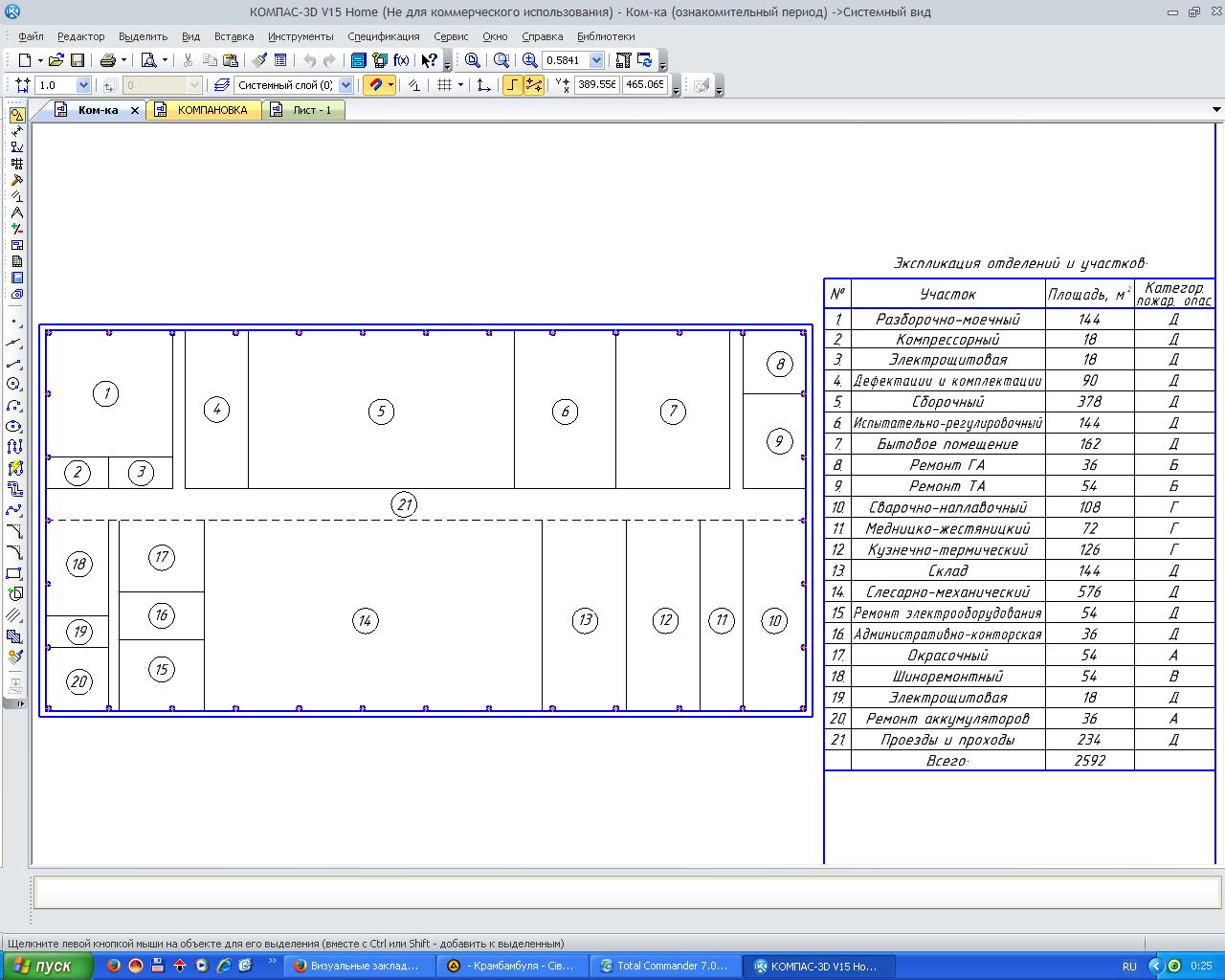Select the Measurements compass icon
1225x980 pixels.
tap(17, 212)
